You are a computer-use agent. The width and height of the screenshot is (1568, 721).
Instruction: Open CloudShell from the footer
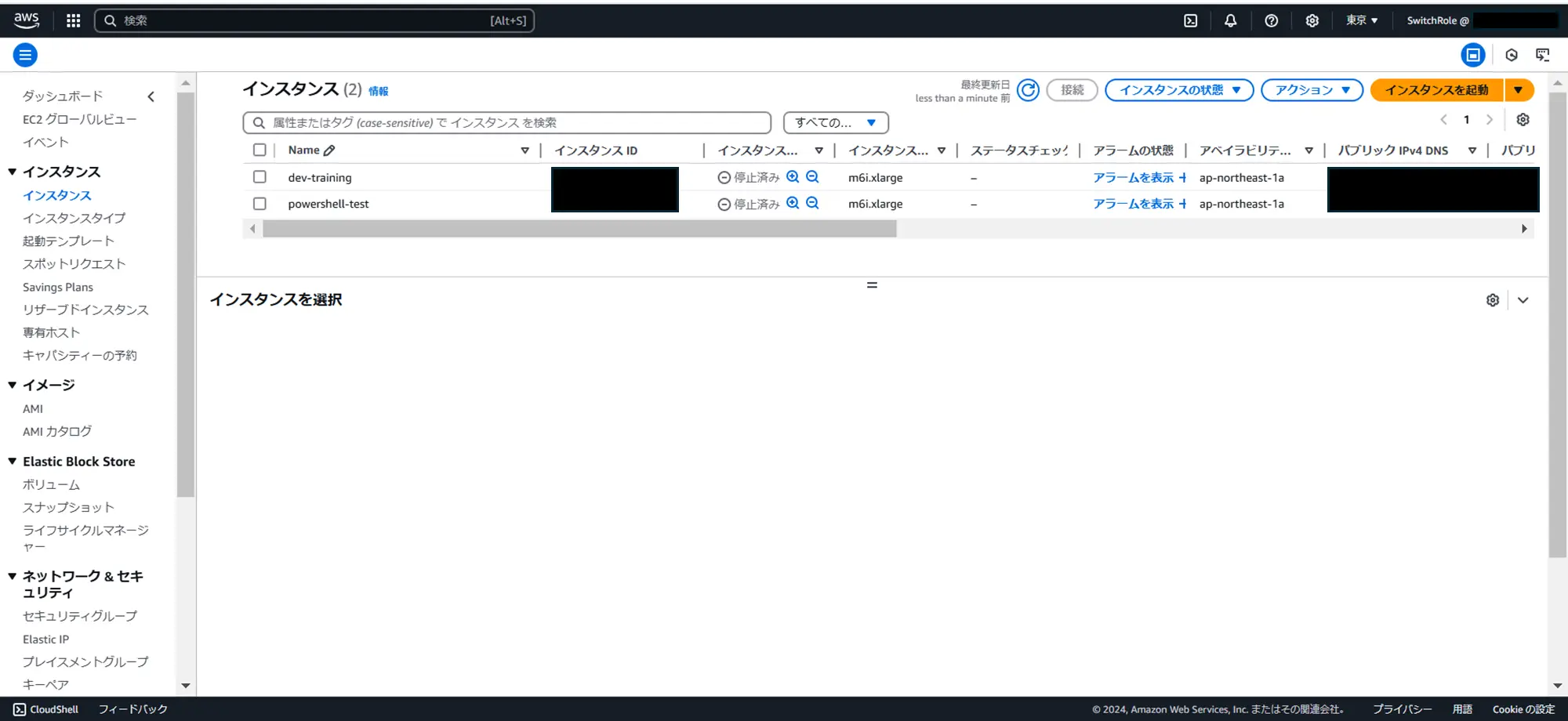(x=45, y=709)
